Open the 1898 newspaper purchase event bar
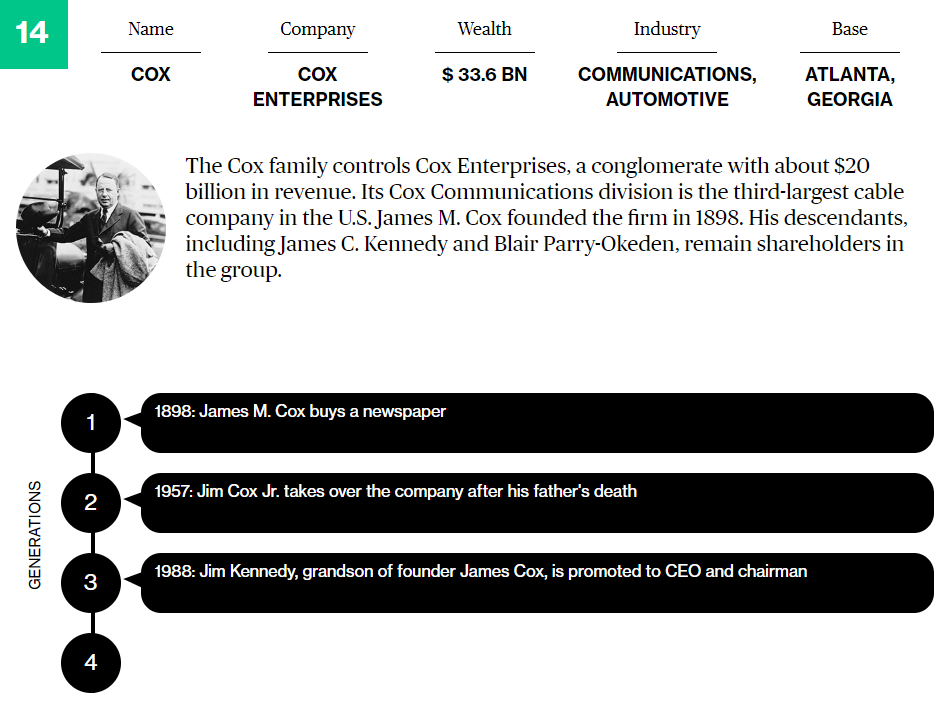The width and height of the screenshot is (952, 727). (x=537, y=422)
